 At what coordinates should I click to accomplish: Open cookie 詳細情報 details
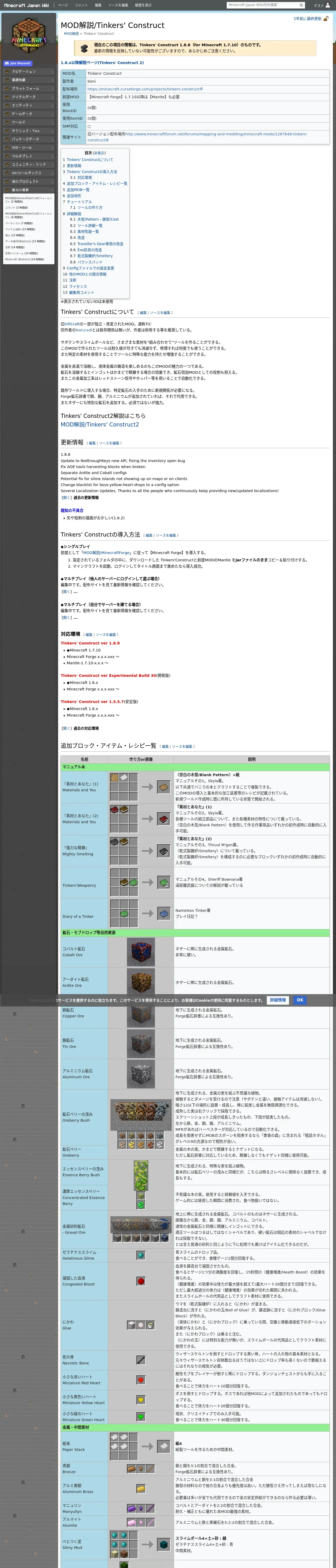[x=277, y=1000]
